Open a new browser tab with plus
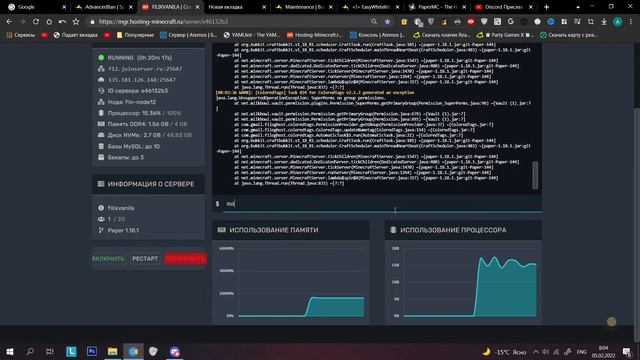The image size is (640, 360). tap(546, 7)
